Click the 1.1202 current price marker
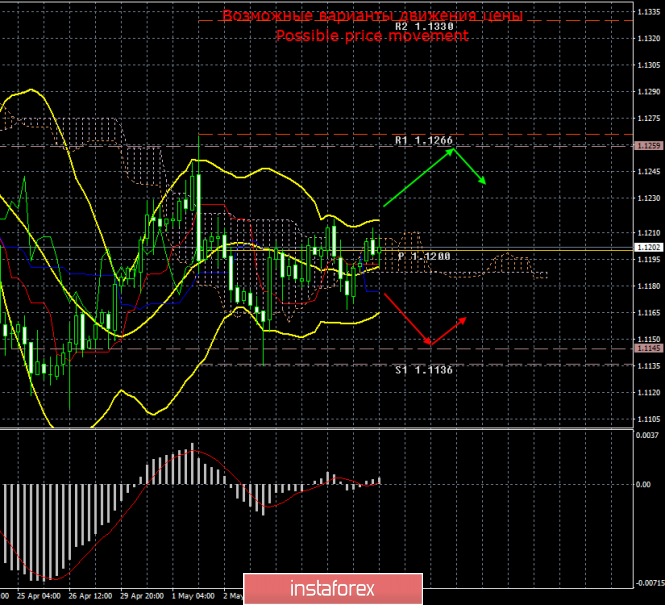The width and height of the screenshot is (665, 605). point(648,247)
